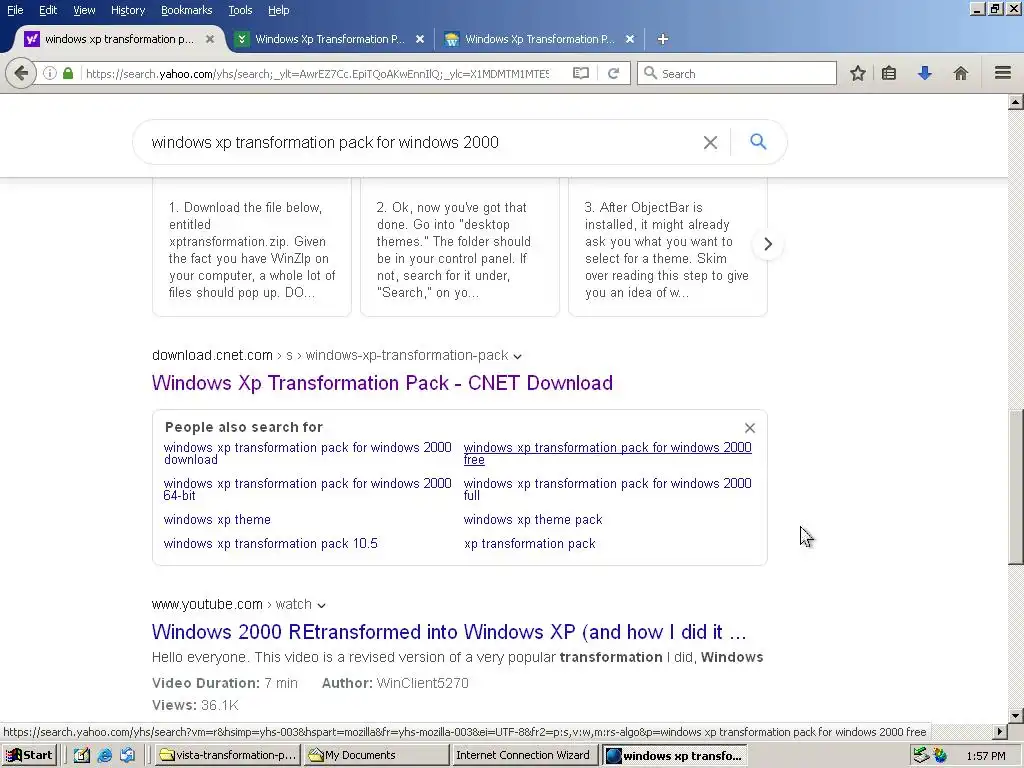Select suggestion xp transformation pack

point(530,543)
